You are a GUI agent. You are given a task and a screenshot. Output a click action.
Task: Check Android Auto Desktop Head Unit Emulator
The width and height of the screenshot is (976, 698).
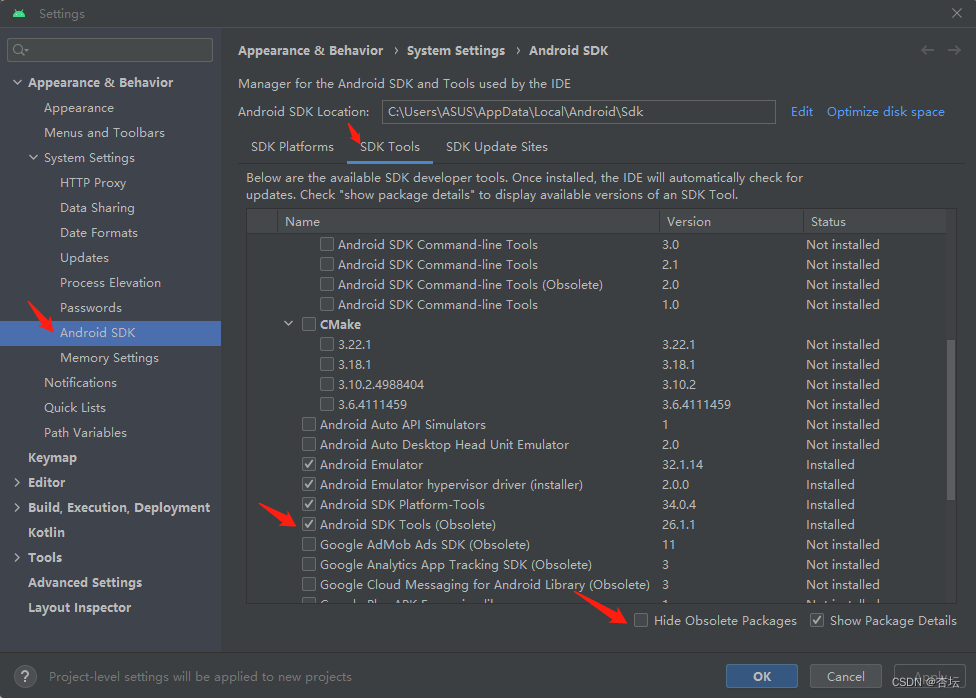[x=309, y=444]
